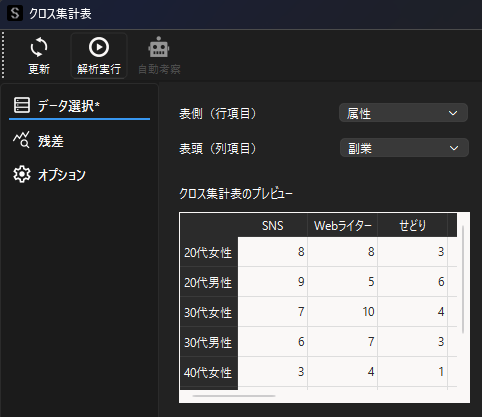Click the 表側（行項目） label

218,114
